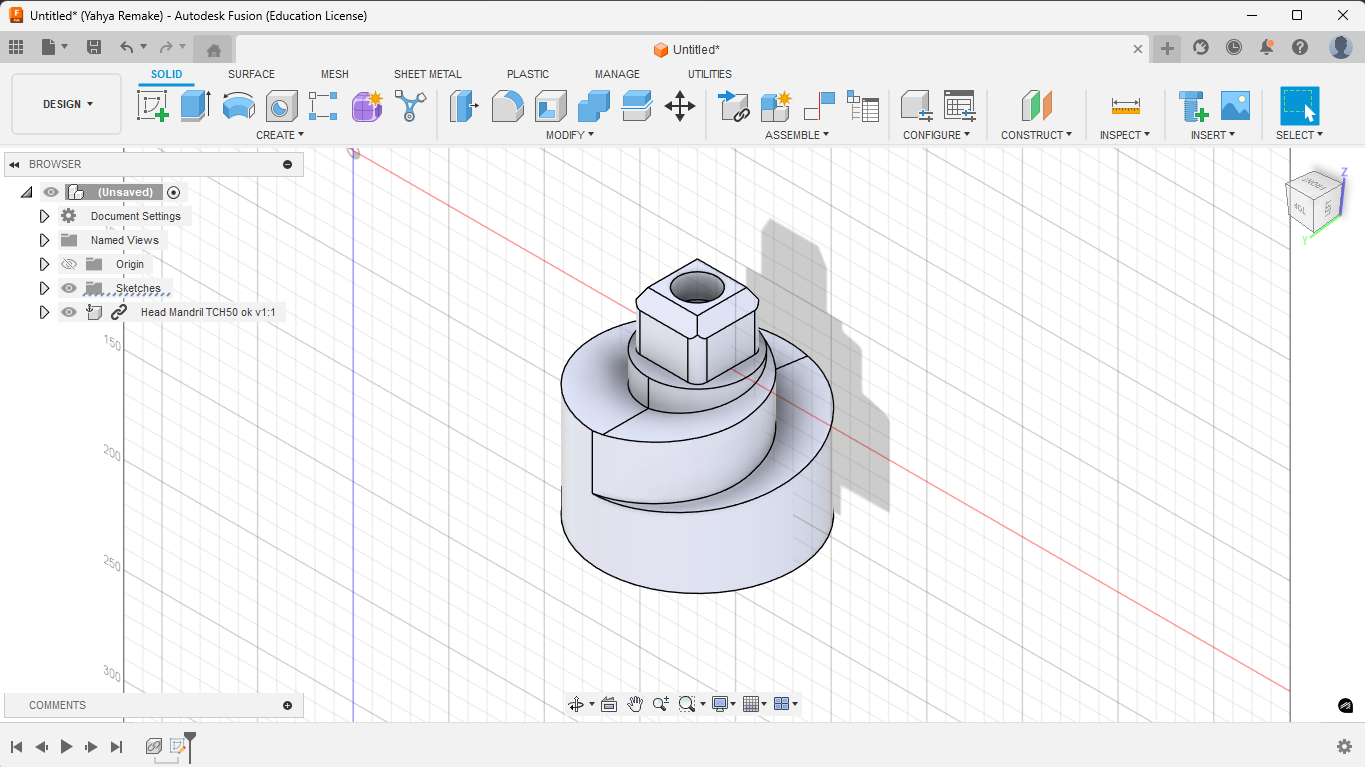The image size is (1365, 767).
Task: Click the Extrude tool icon
Action: pyautogui.click(x=195, y=105)
